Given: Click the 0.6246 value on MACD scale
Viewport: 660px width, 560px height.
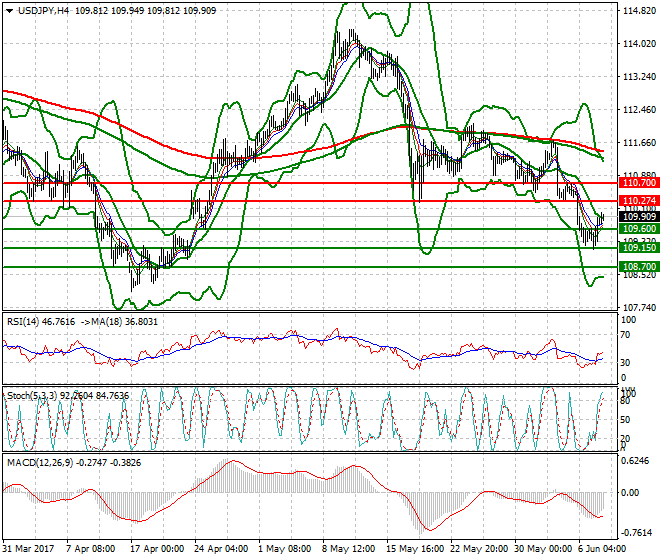Looking at the screenshot, I should [636, 462].
